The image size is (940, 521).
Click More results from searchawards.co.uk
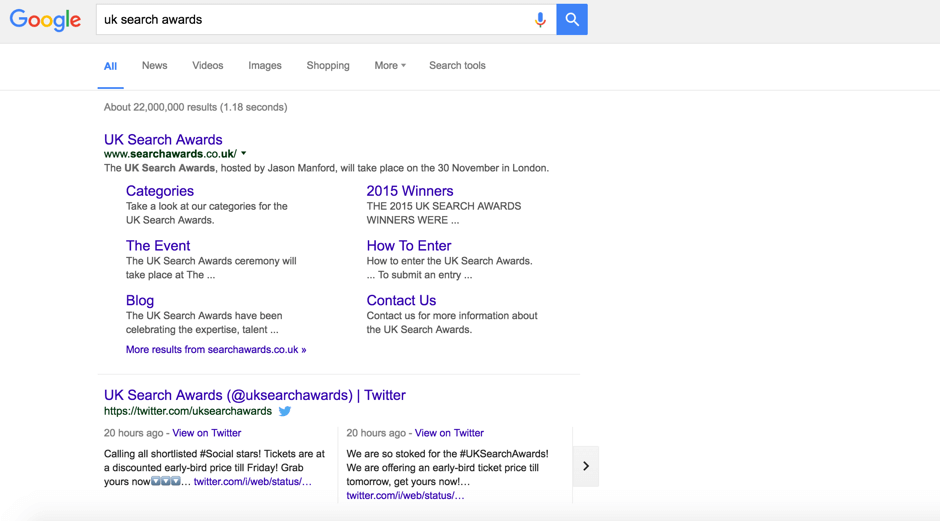click(216, 350)
